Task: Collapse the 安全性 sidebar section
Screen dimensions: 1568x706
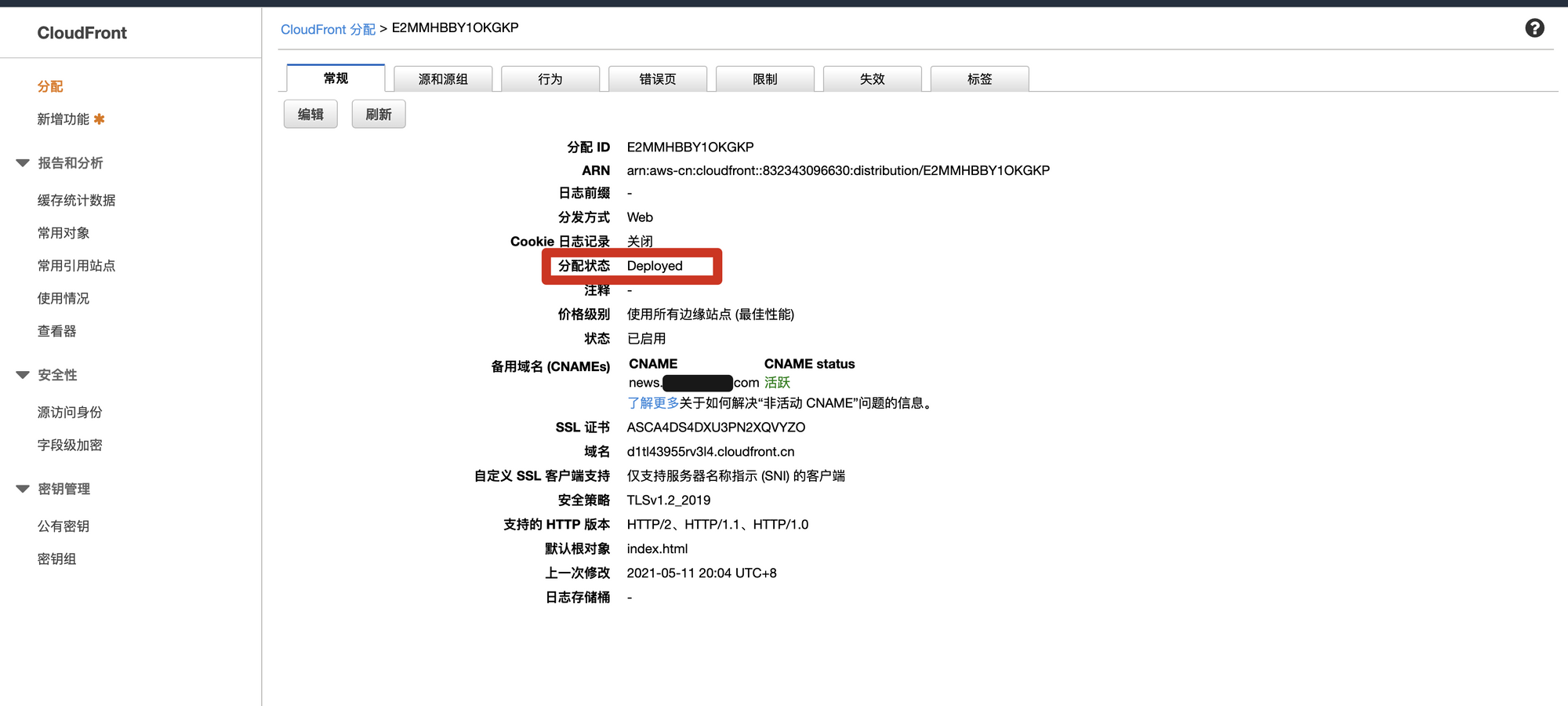Action: click(x=23, y=375)
